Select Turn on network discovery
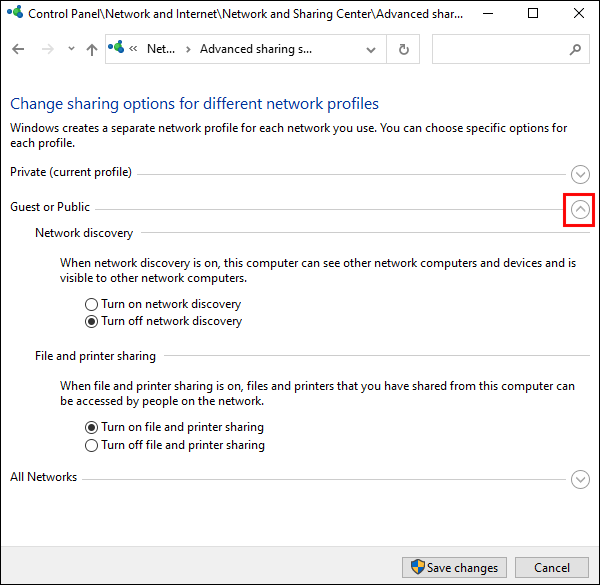This screenshot has height=585, width=600. 91,305
